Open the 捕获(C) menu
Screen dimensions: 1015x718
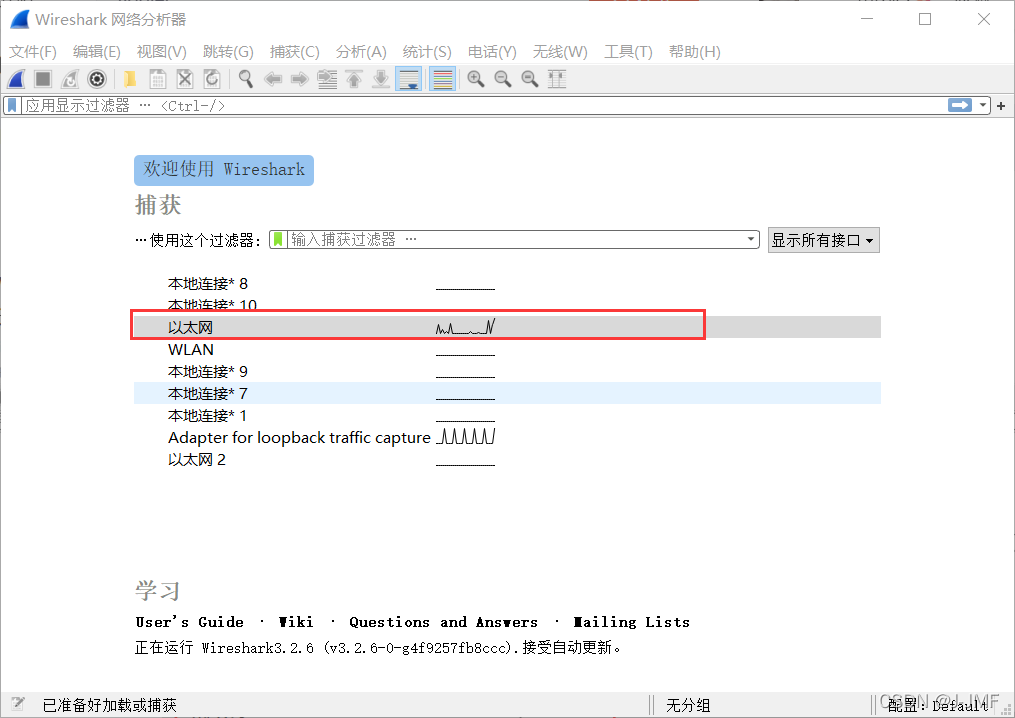295,52
